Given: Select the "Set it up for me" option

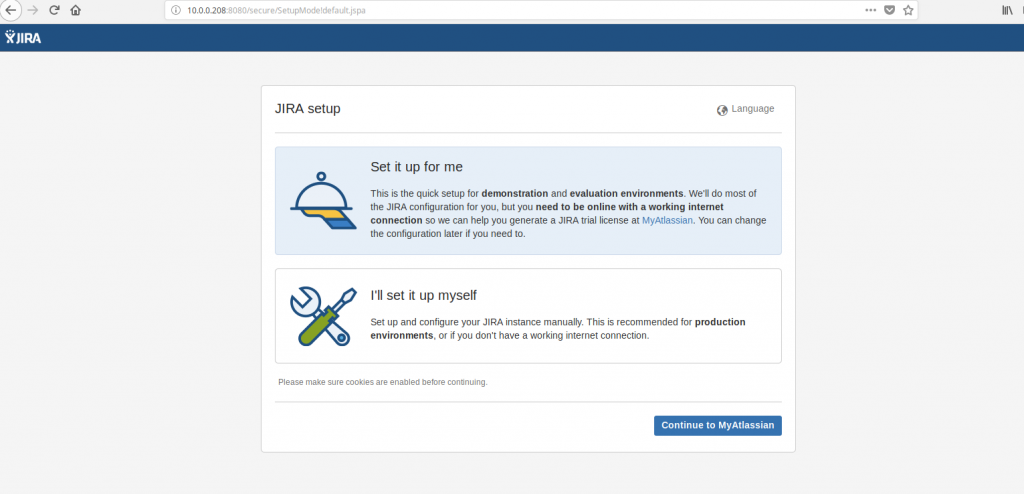Looking at the screenshot, I should pos(528,200).
